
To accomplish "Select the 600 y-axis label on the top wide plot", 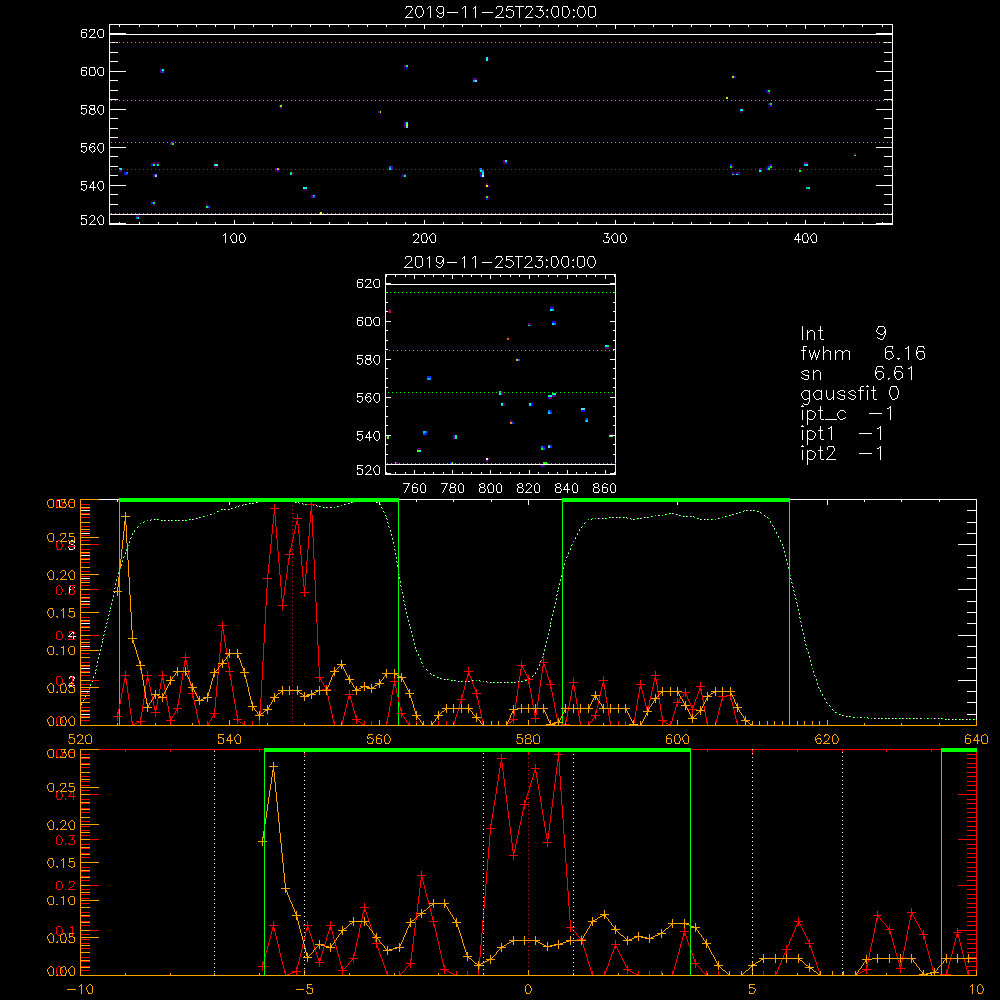I will point(92,71).
